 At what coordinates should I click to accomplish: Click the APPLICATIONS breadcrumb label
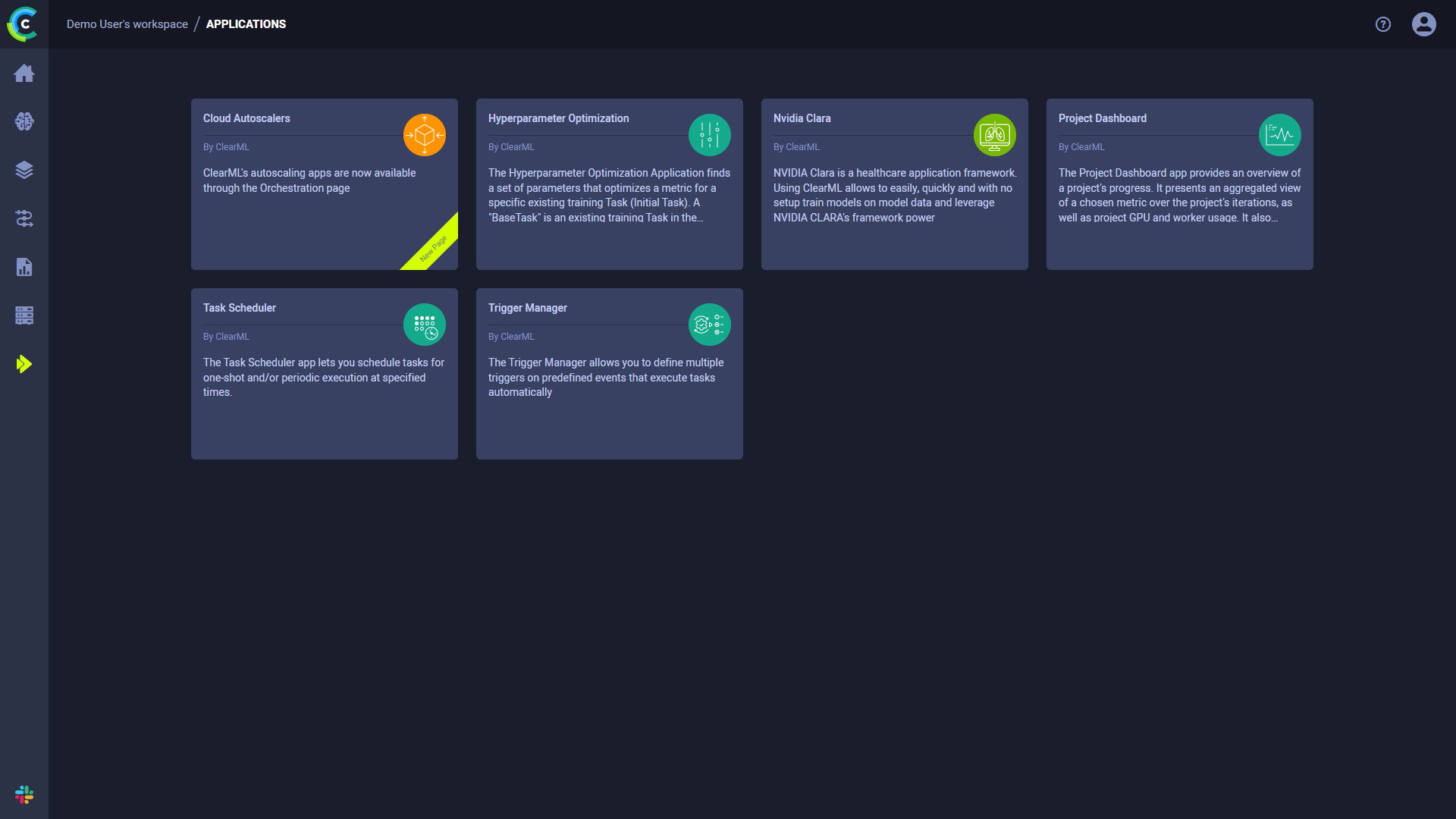coord(246,24)
